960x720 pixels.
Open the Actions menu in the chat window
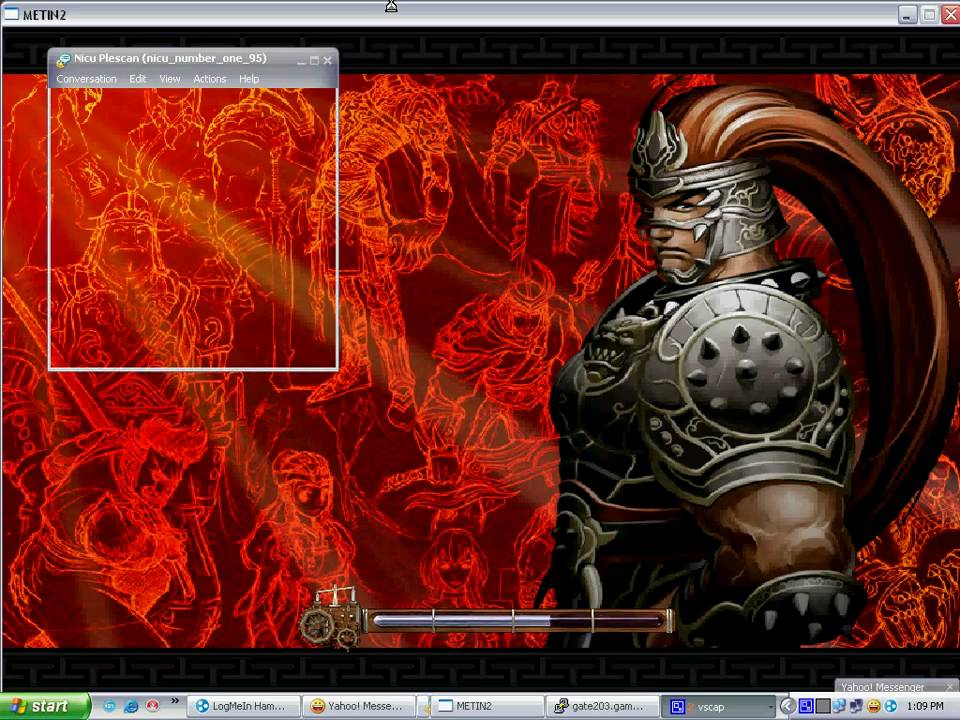pos(209,79)
